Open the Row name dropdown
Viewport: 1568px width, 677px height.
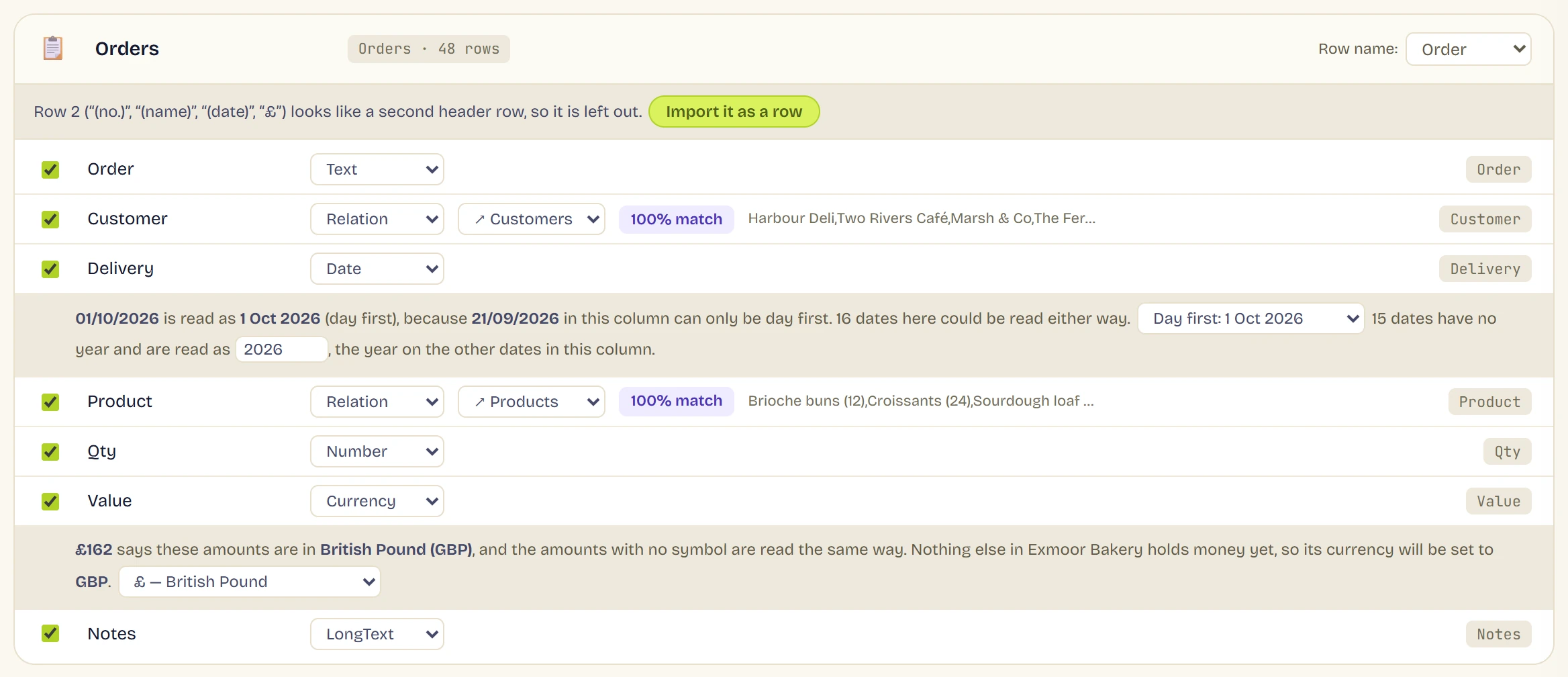[1468, 49]
